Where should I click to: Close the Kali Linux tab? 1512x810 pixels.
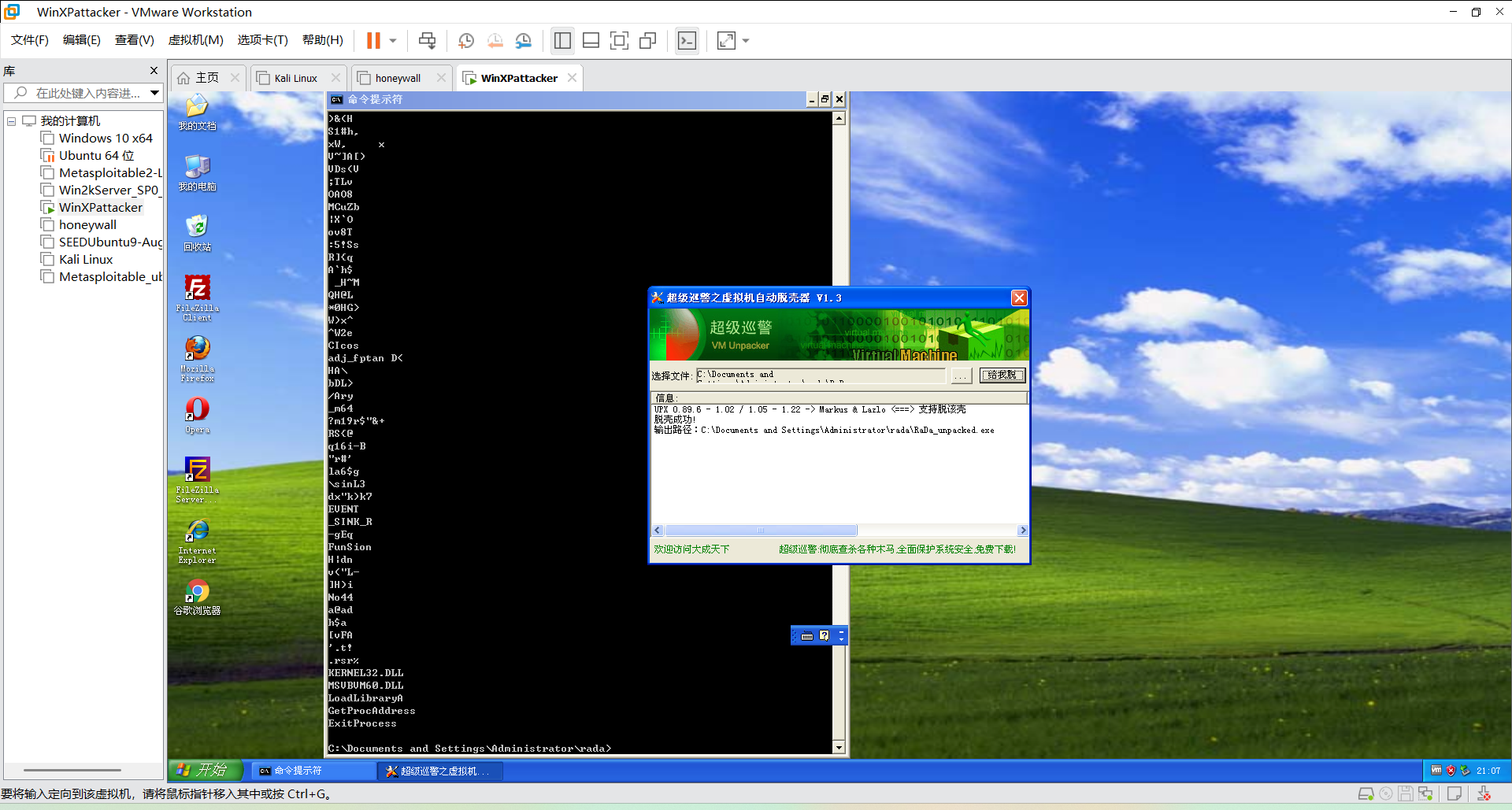click(x=335, y=78)
